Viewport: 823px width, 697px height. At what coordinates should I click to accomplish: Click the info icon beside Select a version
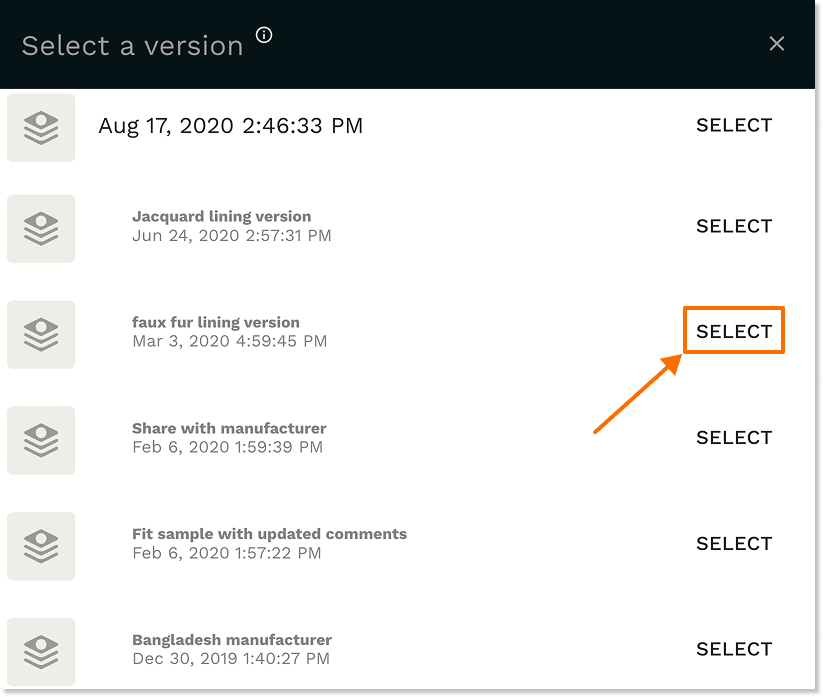coord(264,35)
